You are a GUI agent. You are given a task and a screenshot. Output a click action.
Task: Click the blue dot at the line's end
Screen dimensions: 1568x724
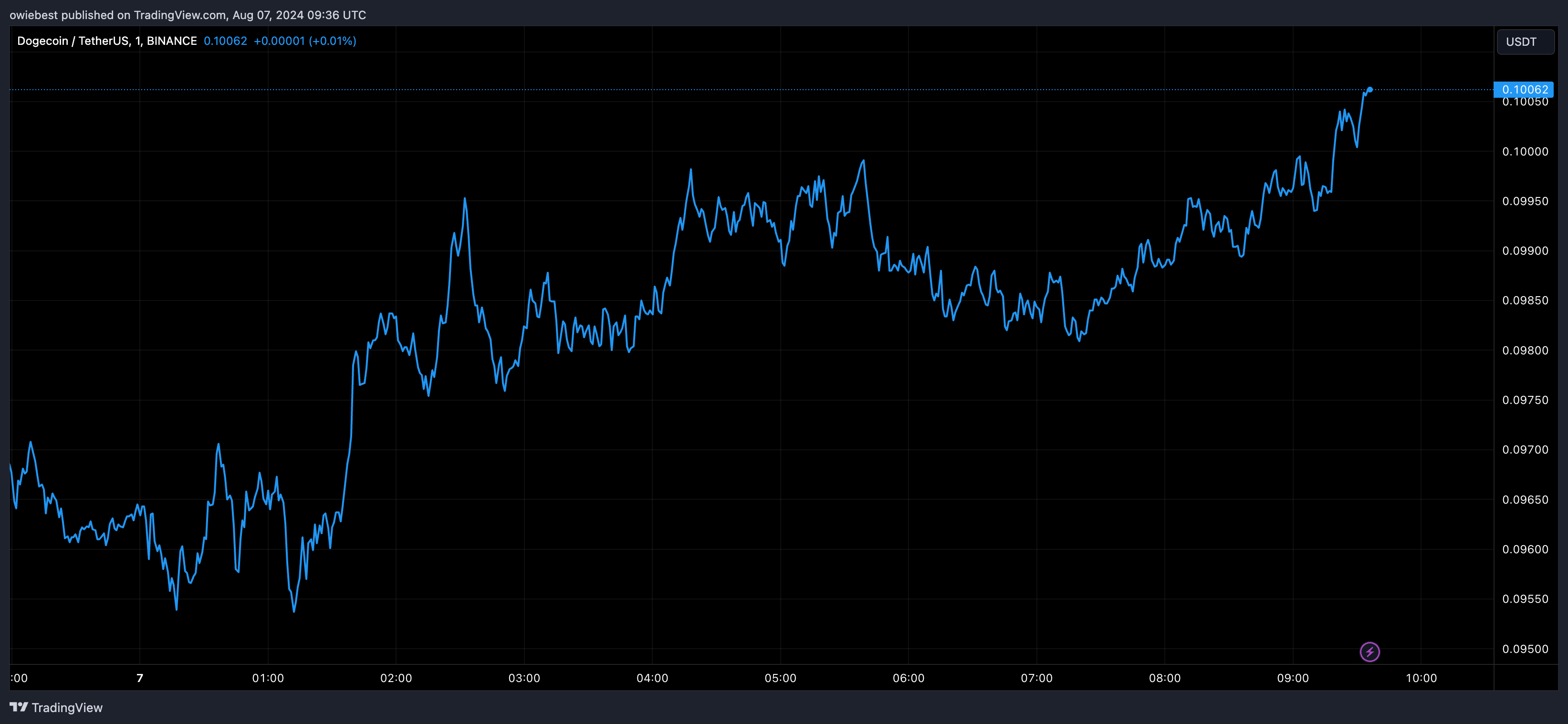pyautogui.click(x=1369, y=90)
